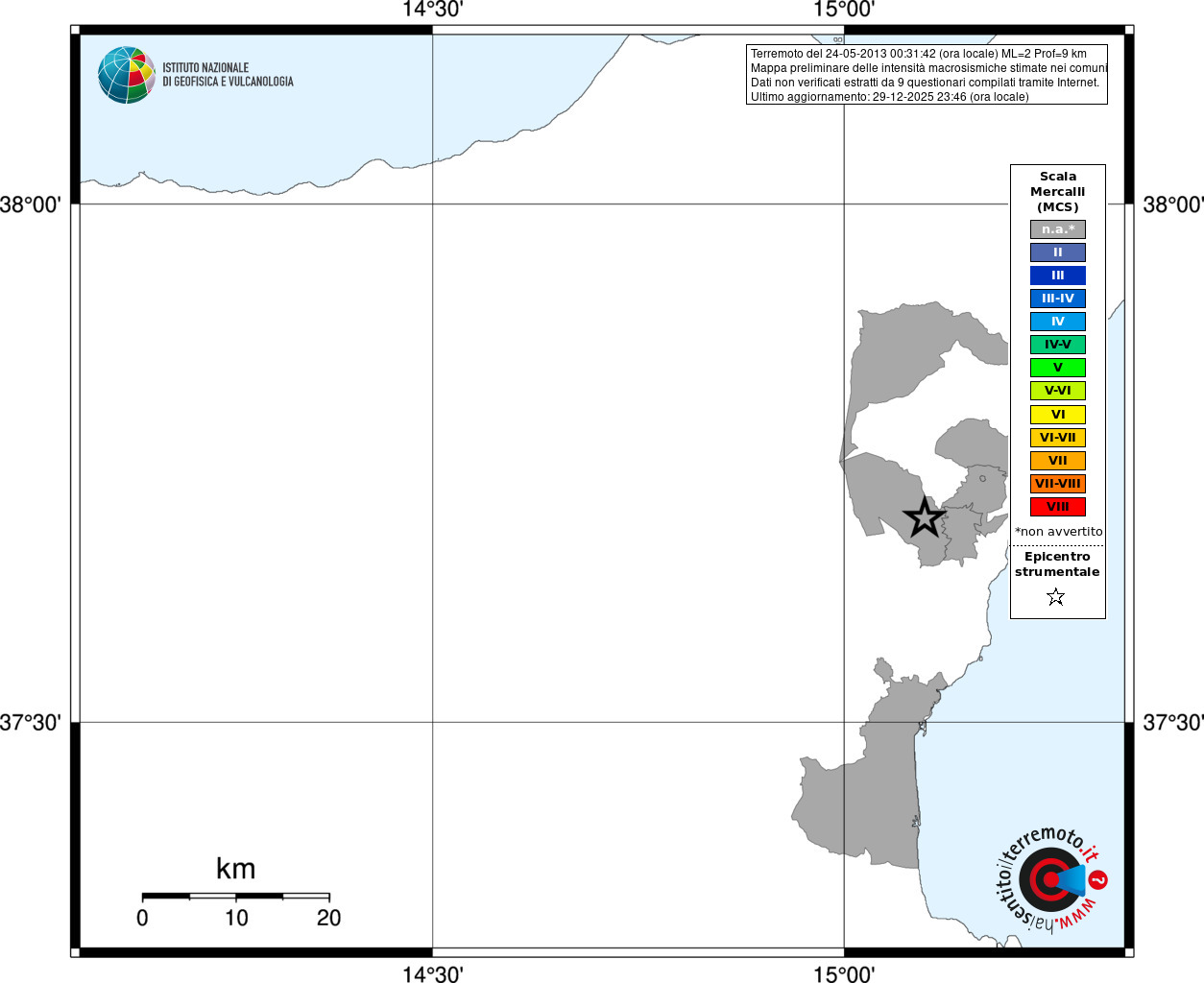Click 'Terremoto del 24-05-2013' info line
Viewport: 1204px width, 983px height.
tap(919, 54)
